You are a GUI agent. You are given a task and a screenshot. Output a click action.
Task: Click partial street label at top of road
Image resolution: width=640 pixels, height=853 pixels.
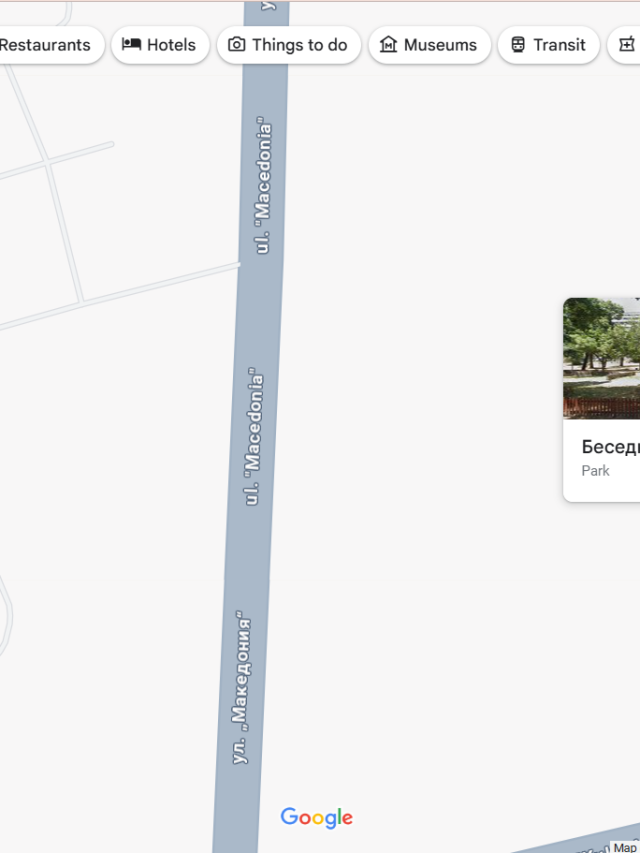268,5
